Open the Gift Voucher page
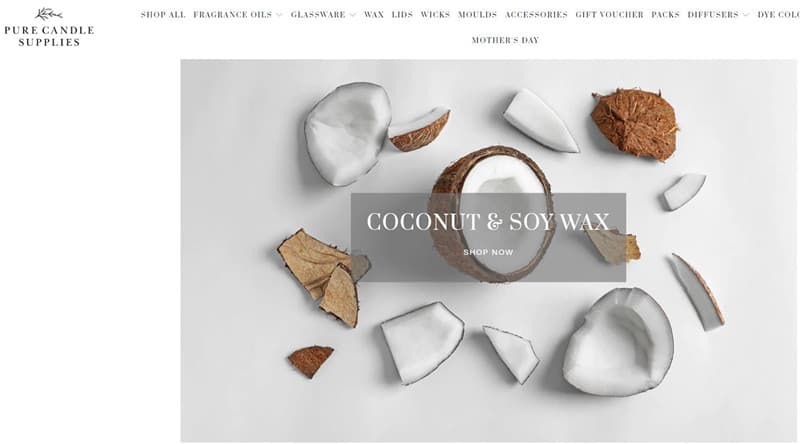Screen dimensions: 800x444 pyautogui.click(x=609, y=15)
